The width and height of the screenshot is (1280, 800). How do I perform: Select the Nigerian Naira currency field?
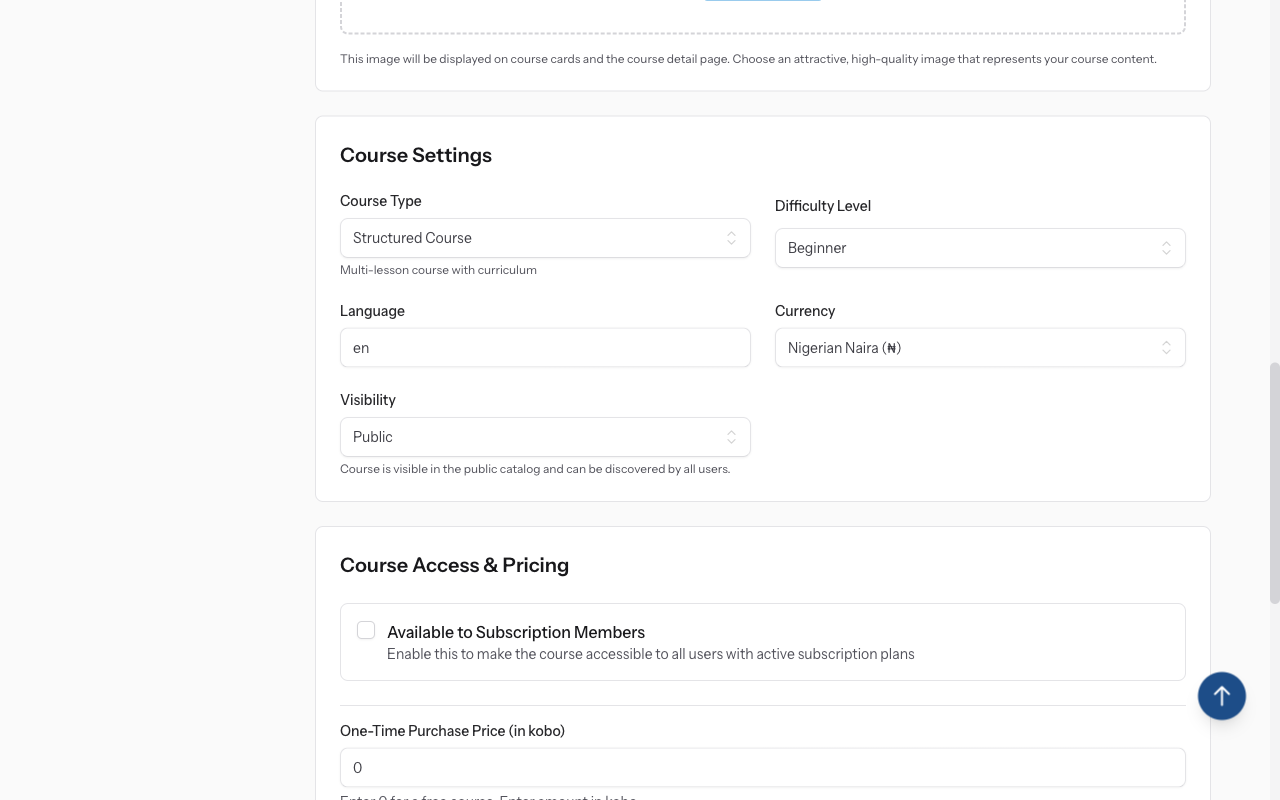(x=980, y=347)
